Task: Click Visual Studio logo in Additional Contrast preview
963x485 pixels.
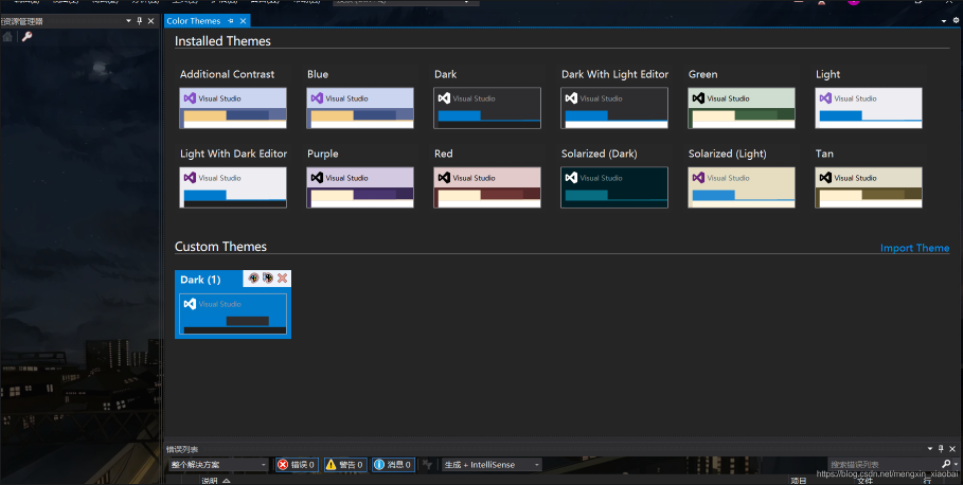Action: [190, 98]
